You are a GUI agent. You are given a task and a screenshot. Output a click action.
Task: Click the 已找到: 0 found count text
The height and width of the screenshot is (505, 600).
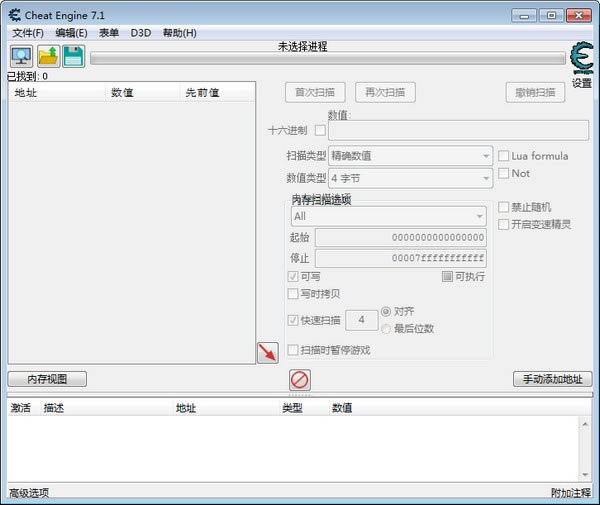pyautogui.click(x=28, y=77)
